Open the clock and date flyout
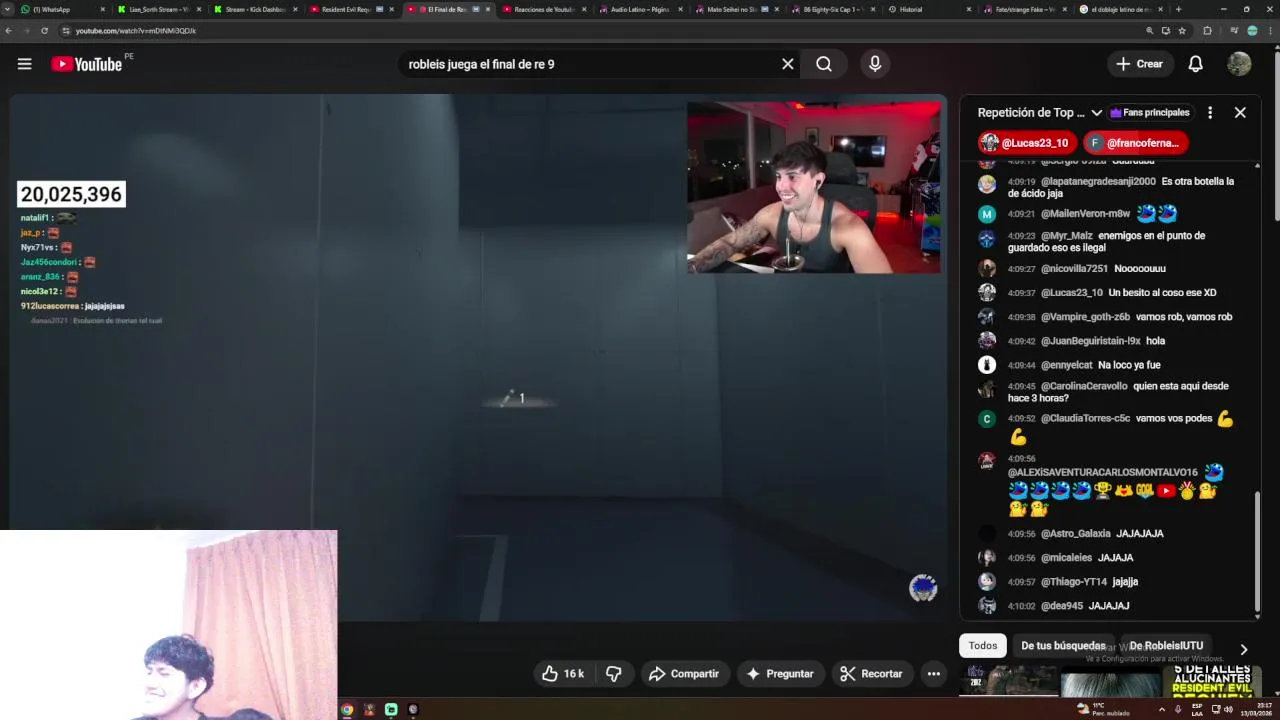This screenshot has width=1280, height=720. (1255, 709)
